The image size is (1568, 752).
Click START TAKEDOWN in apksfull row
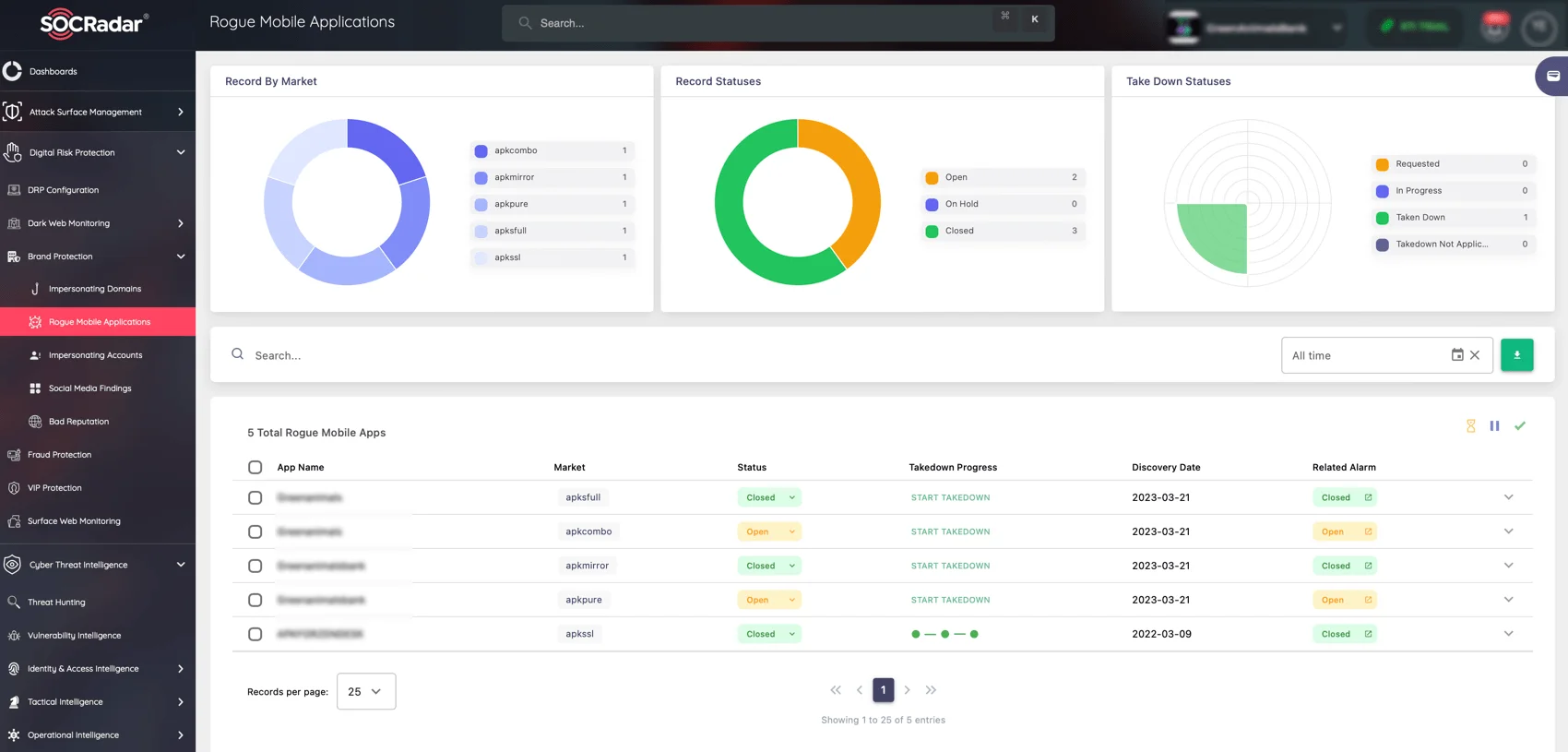pos(950,497)
